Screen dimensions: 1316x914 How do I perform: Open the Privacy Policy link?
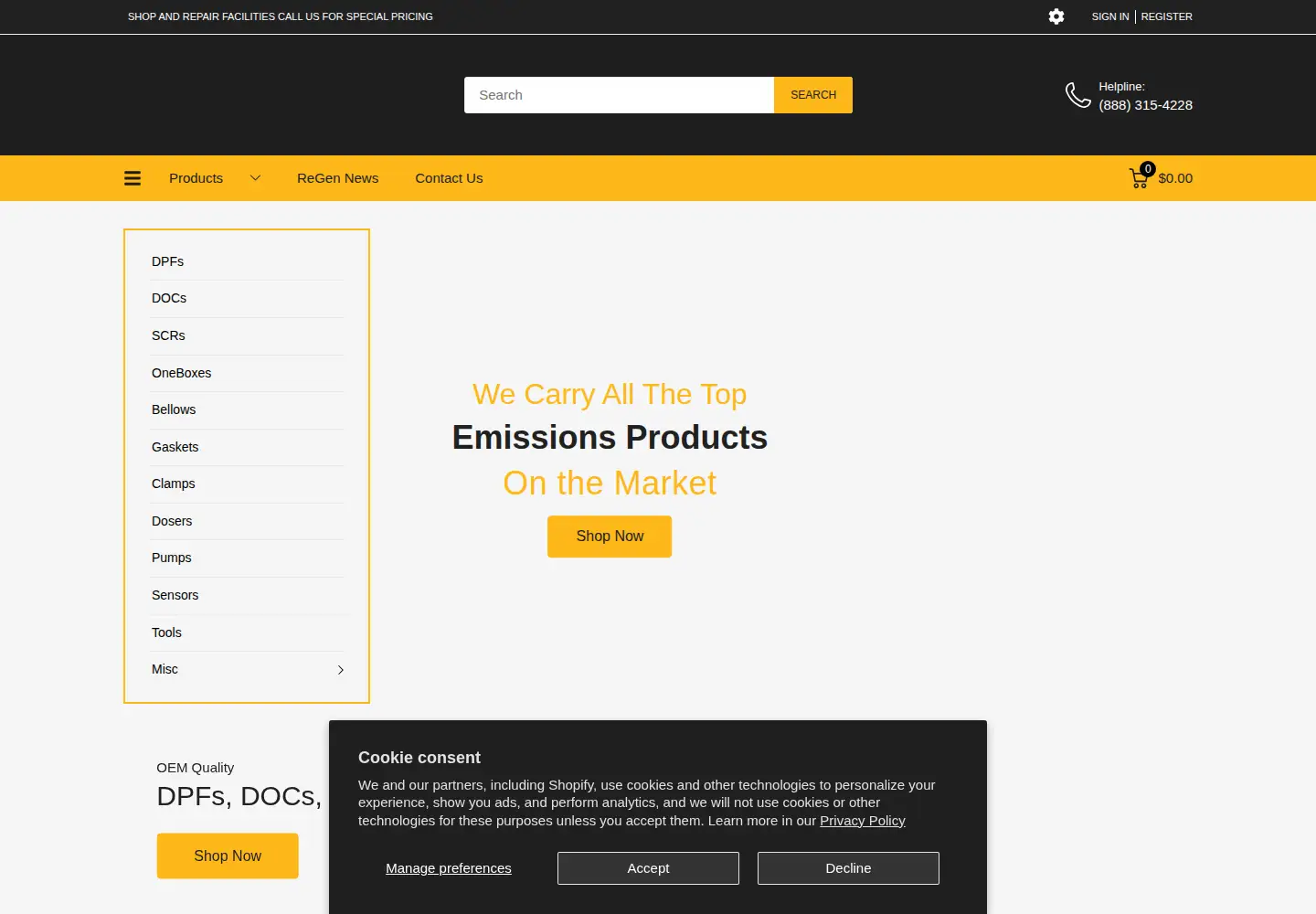[863, 821]
